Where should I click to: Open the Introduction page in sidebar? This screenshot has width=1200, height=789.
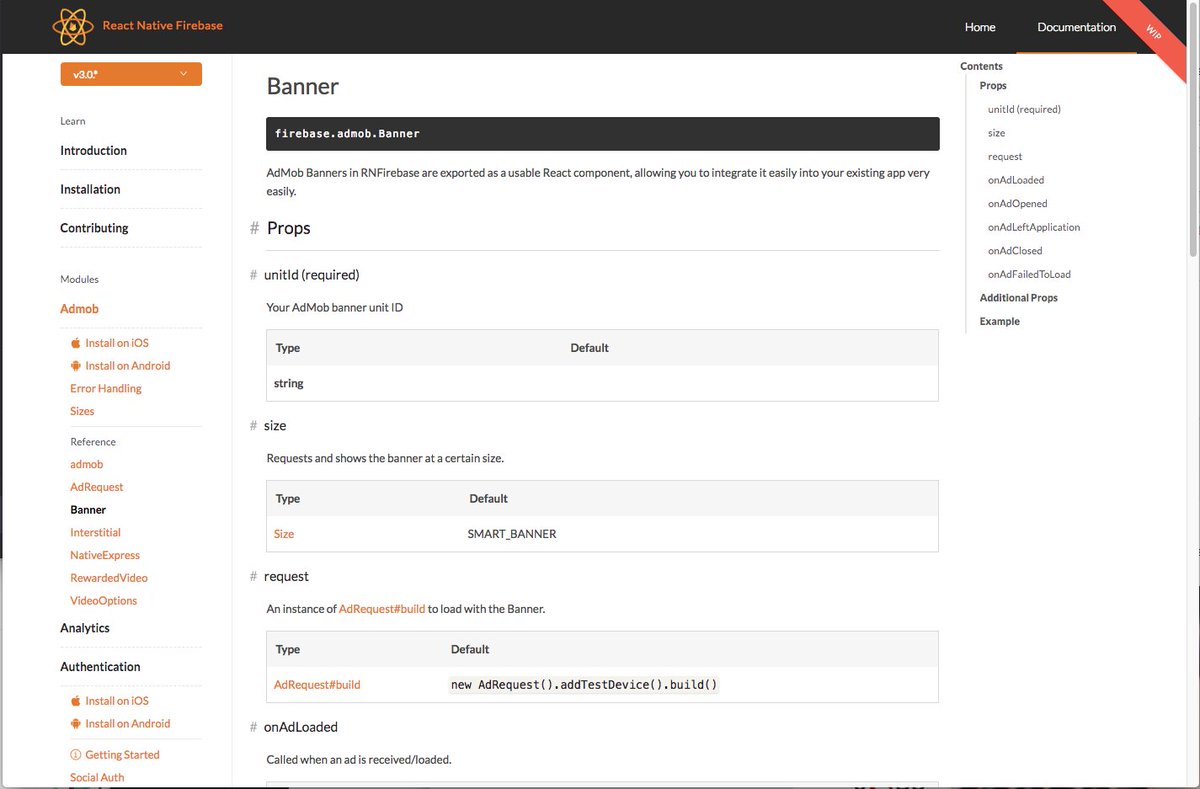tap(93, 151)
